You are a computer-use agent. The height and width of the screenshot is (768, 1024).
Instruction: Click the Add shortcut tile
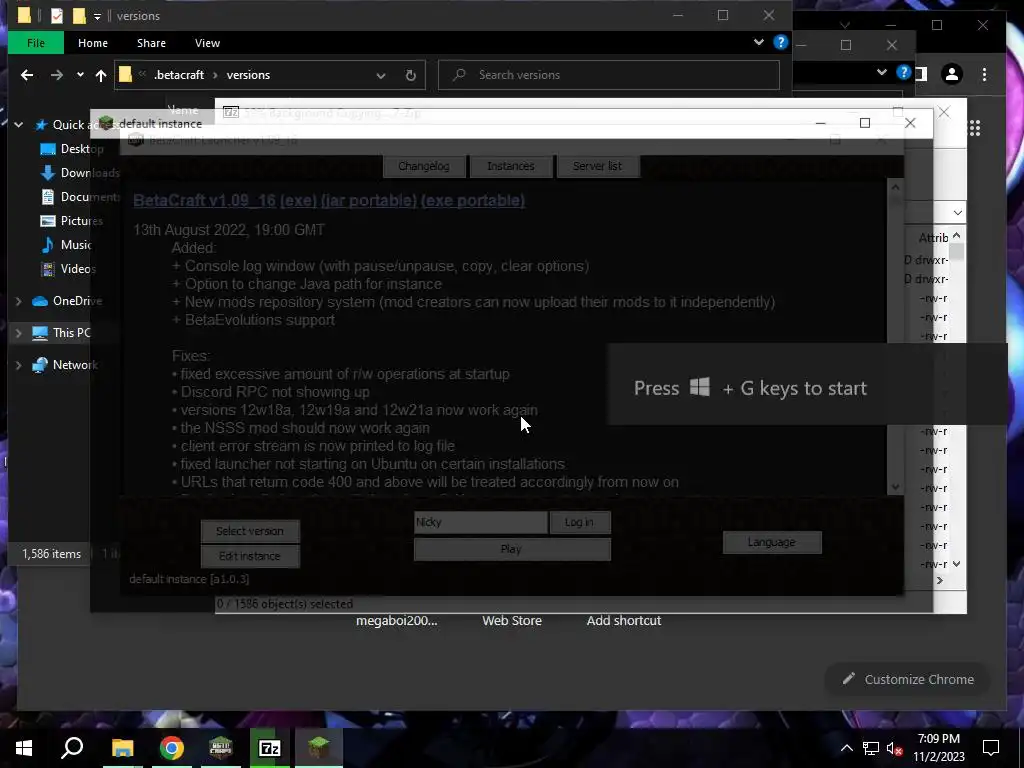pos(624,620)
